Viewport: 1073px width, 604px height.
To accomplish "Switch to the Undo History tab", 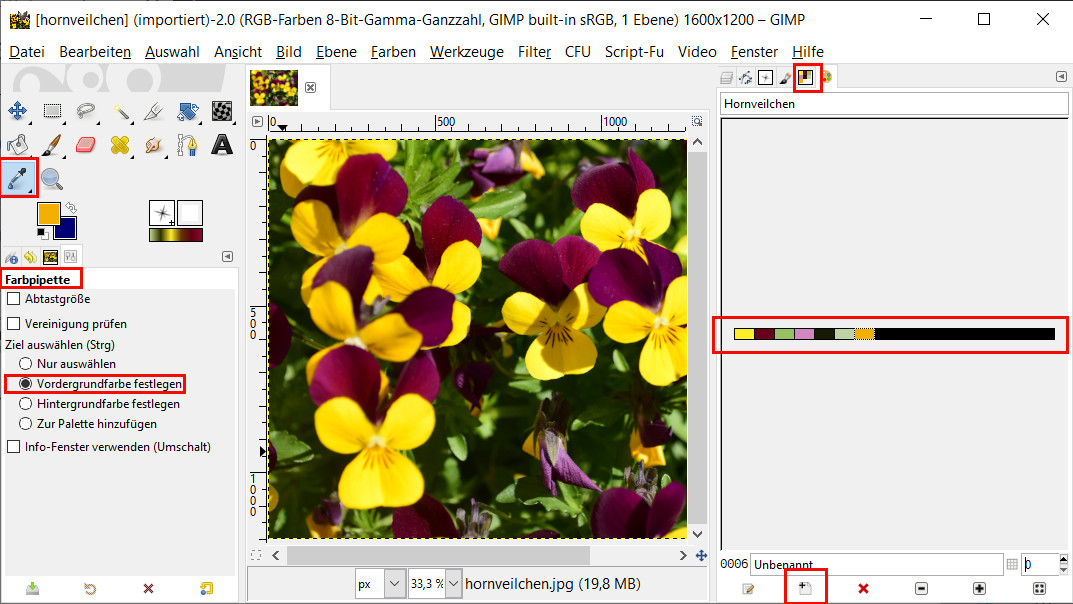I will pyautogui.click(x=31, y=257).
